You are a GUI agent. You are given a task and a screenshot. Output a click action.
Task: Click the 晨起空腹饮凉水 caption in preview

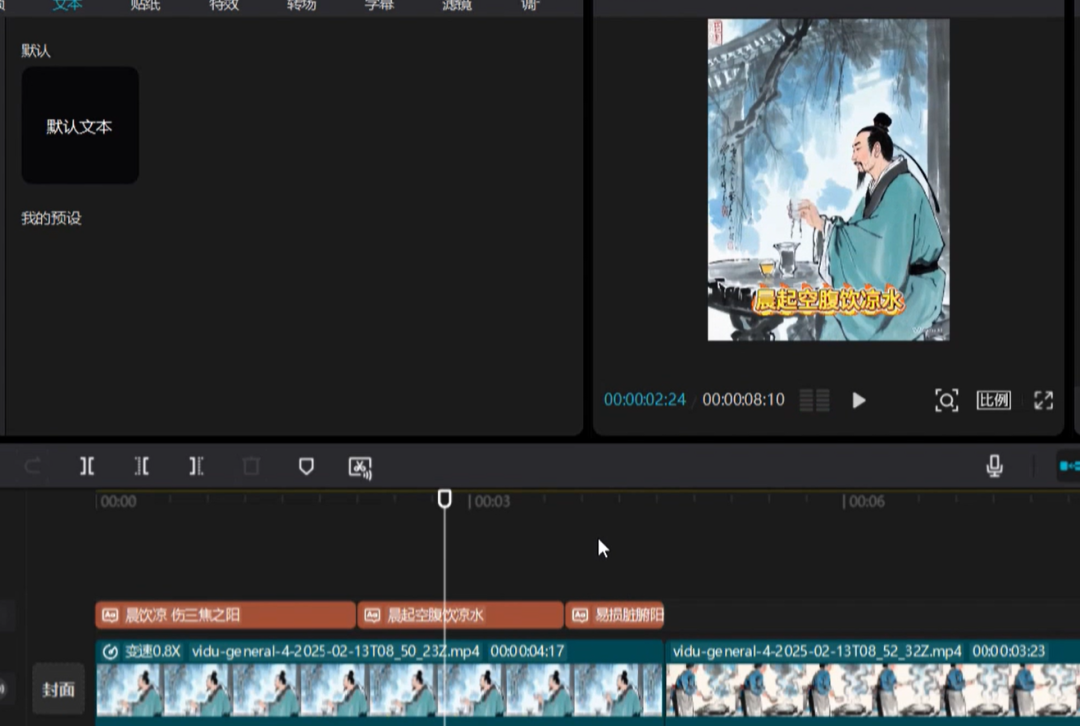coord(828,300)
